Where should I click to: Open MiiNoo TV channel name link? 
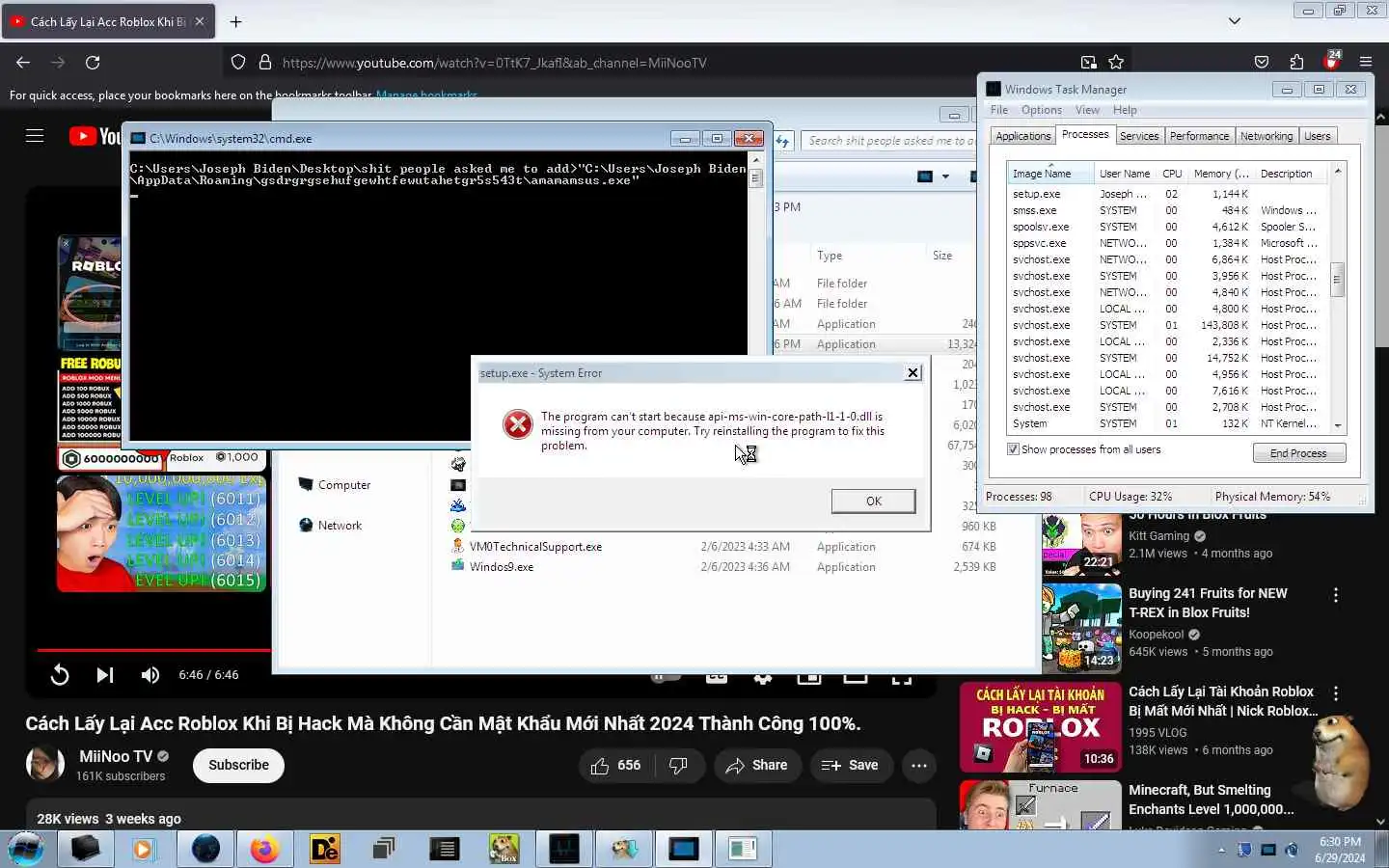115,757
